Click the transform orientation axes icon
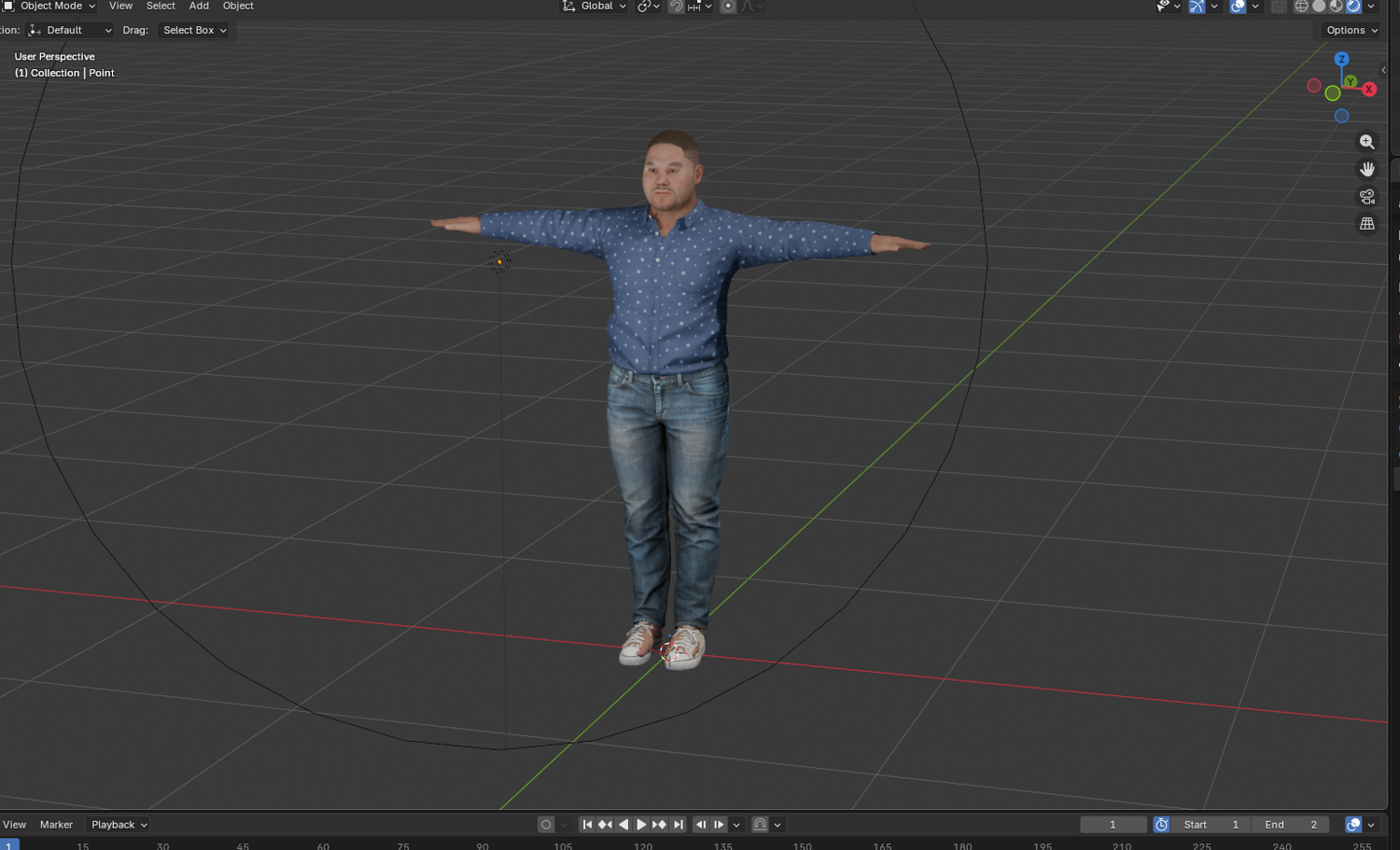Image resolution: width=1400 pixels, height=850 pixels. [568, 7]
